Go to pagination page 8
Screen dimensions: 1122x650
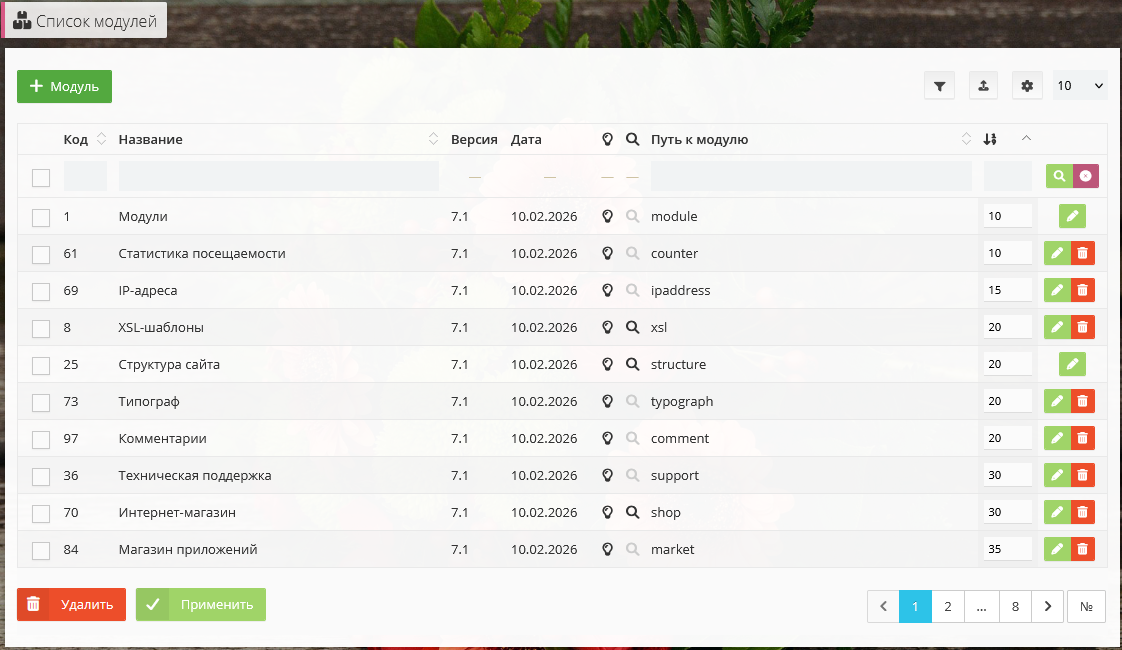click(x=1015, y=607)
